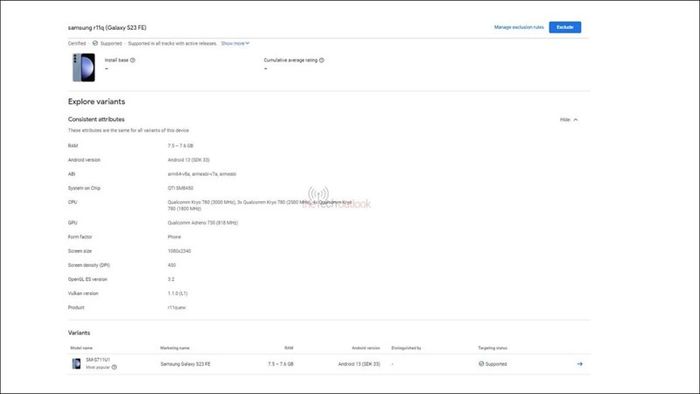700x394 pixels.
Task: Click the Model name column header
Action: click(81, 348)
